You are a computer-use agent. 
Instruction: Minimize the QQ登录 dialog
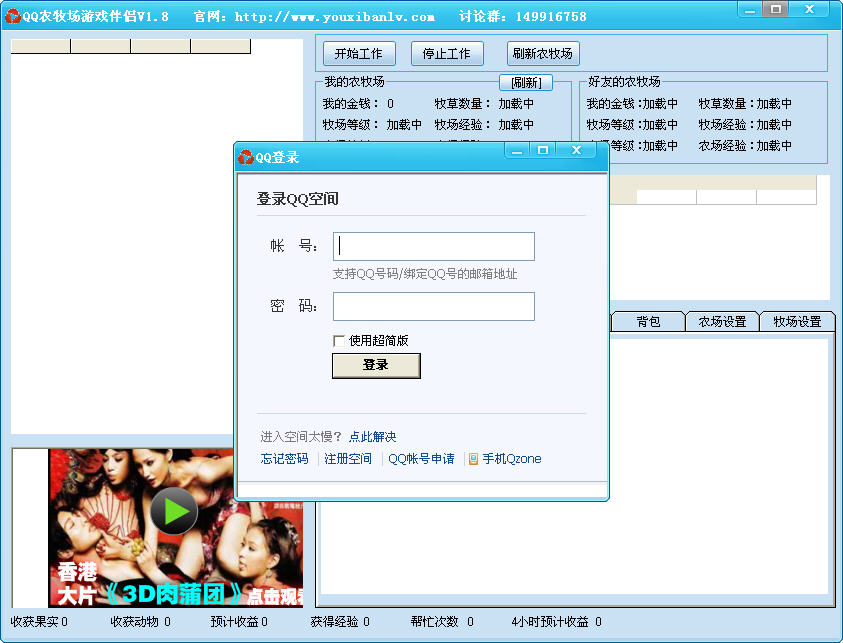[517, 150]
